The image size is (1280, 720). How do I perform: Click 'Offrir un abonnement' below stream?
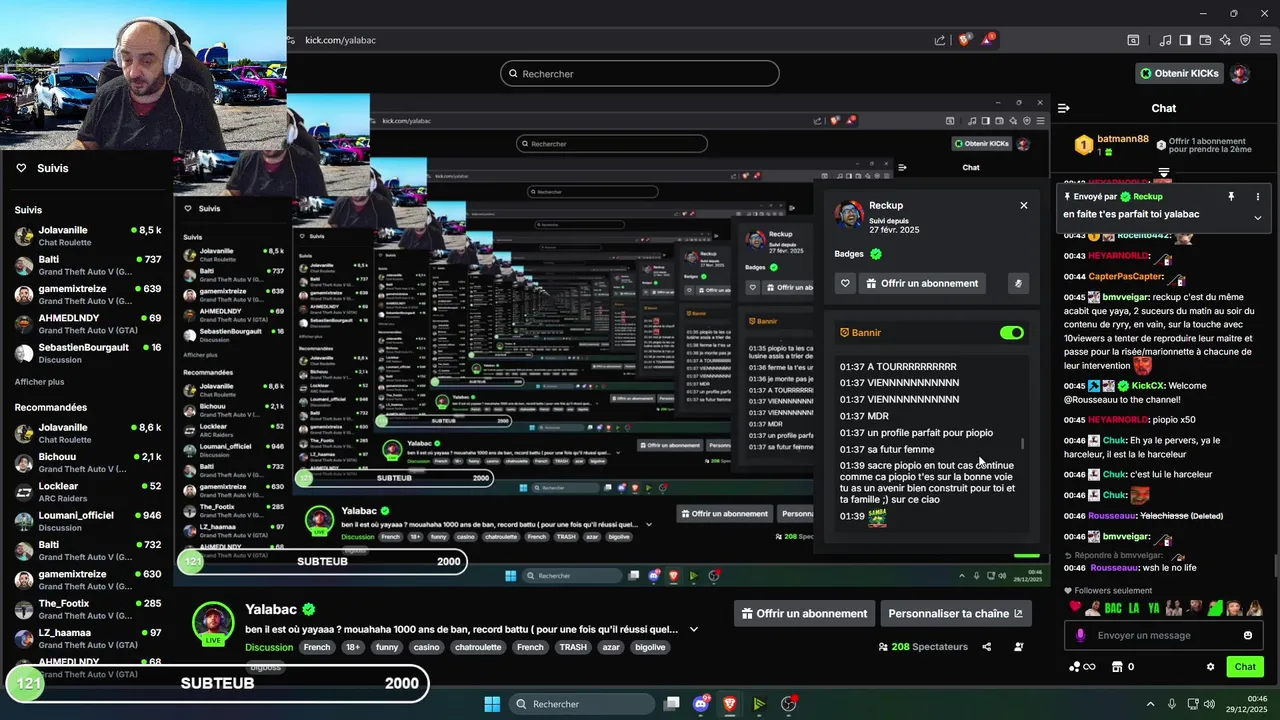click(x=802, y=613)
